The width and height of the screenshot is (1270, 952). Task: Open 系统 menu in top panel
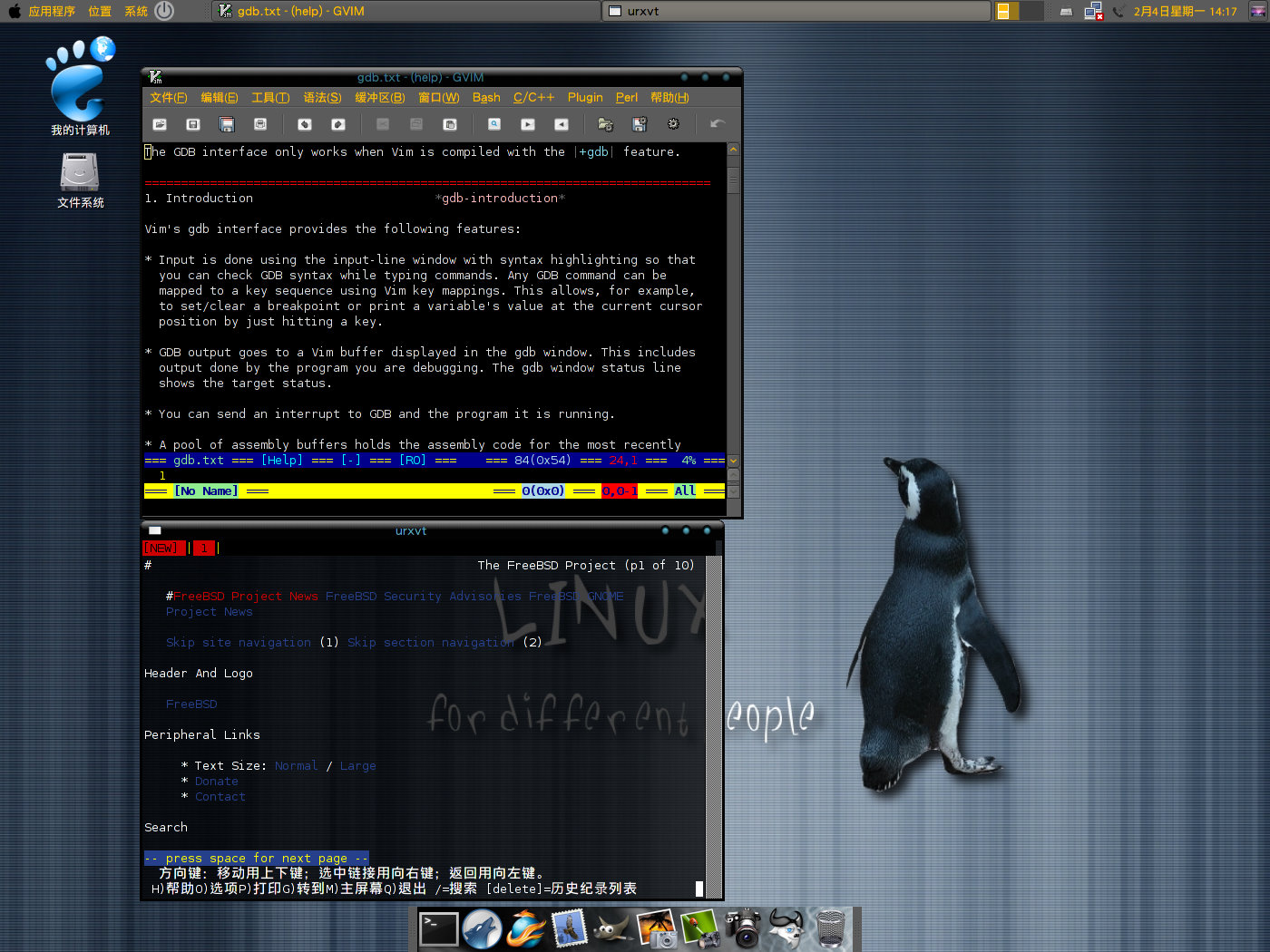136,12
